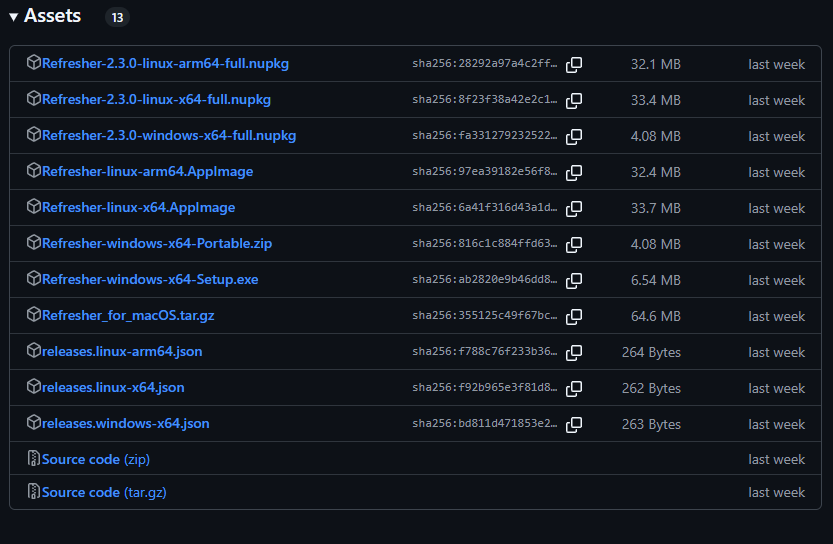The width and height of the screenshot is (833, 544).
Task: Download Refresher-linux-x64.AppImage
Action: (x=138, y=208)
